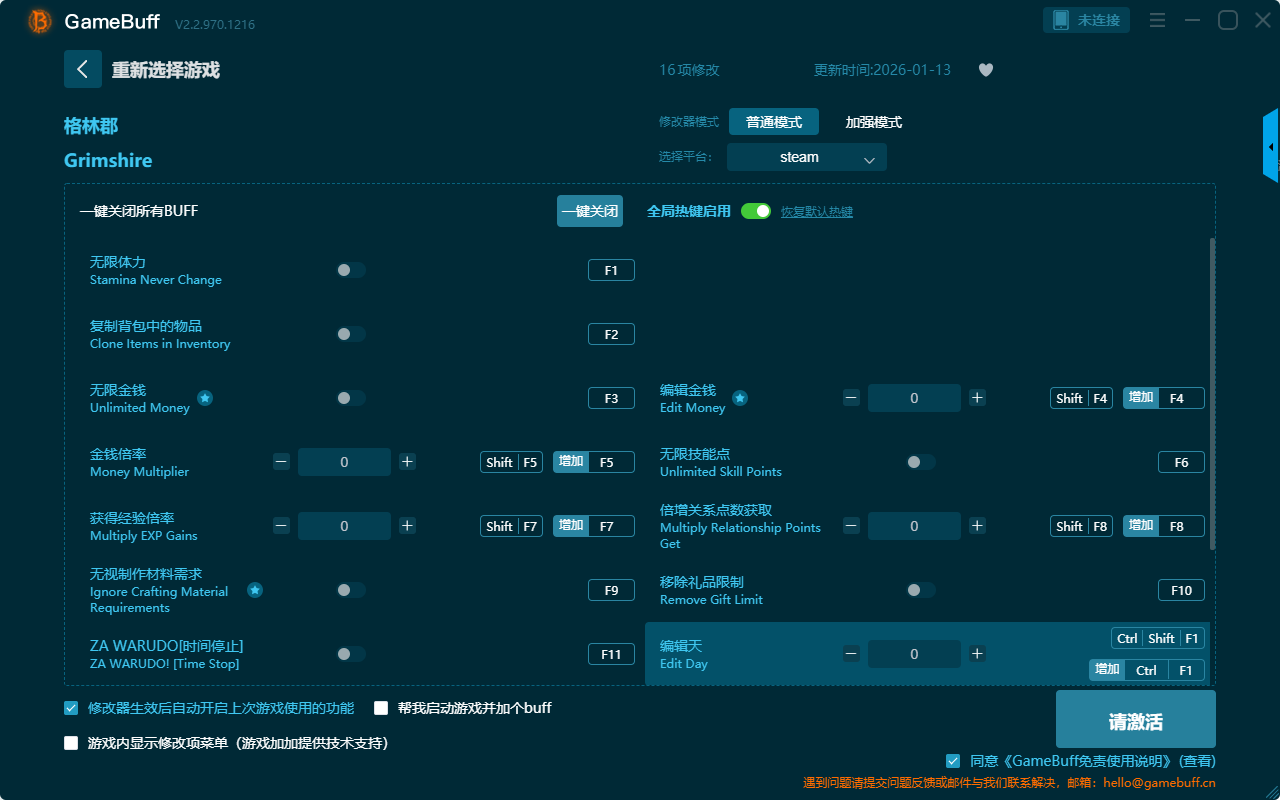The image size is (1280, 800).
Task: Click the Edit Day value input field
Action: [x=914, y=654]
